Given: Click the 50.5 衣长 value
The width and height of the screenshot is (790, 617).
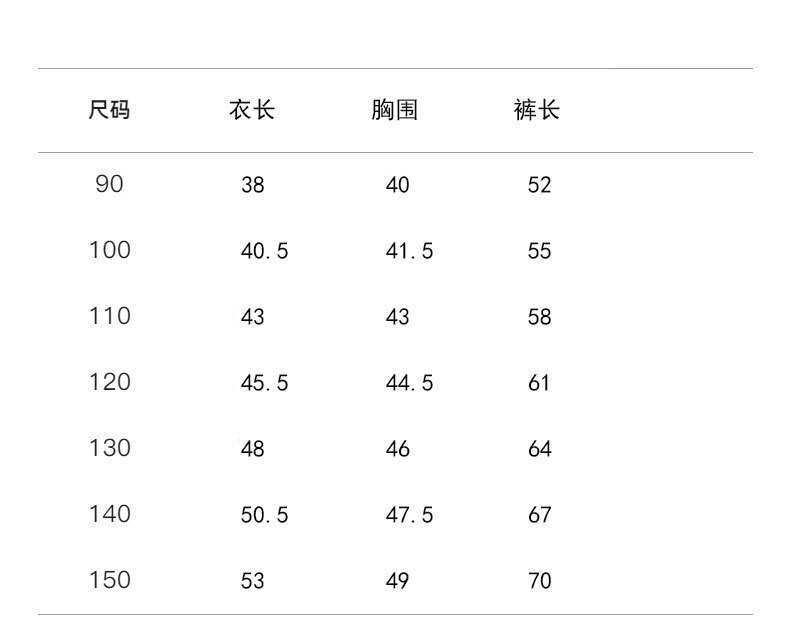Looking at the screenshot, I should [x=264, y=515].
